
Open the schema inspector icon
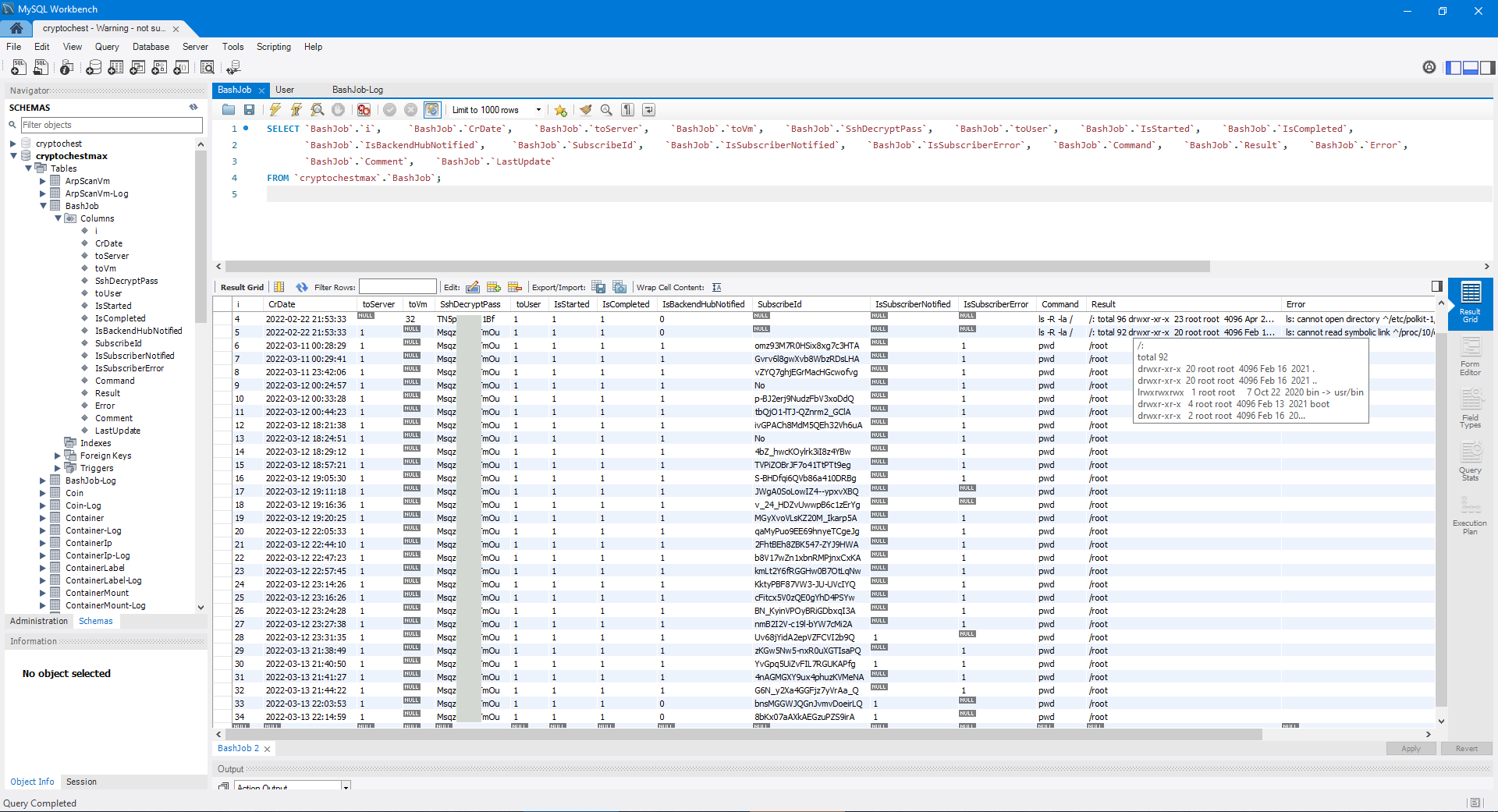67,68
